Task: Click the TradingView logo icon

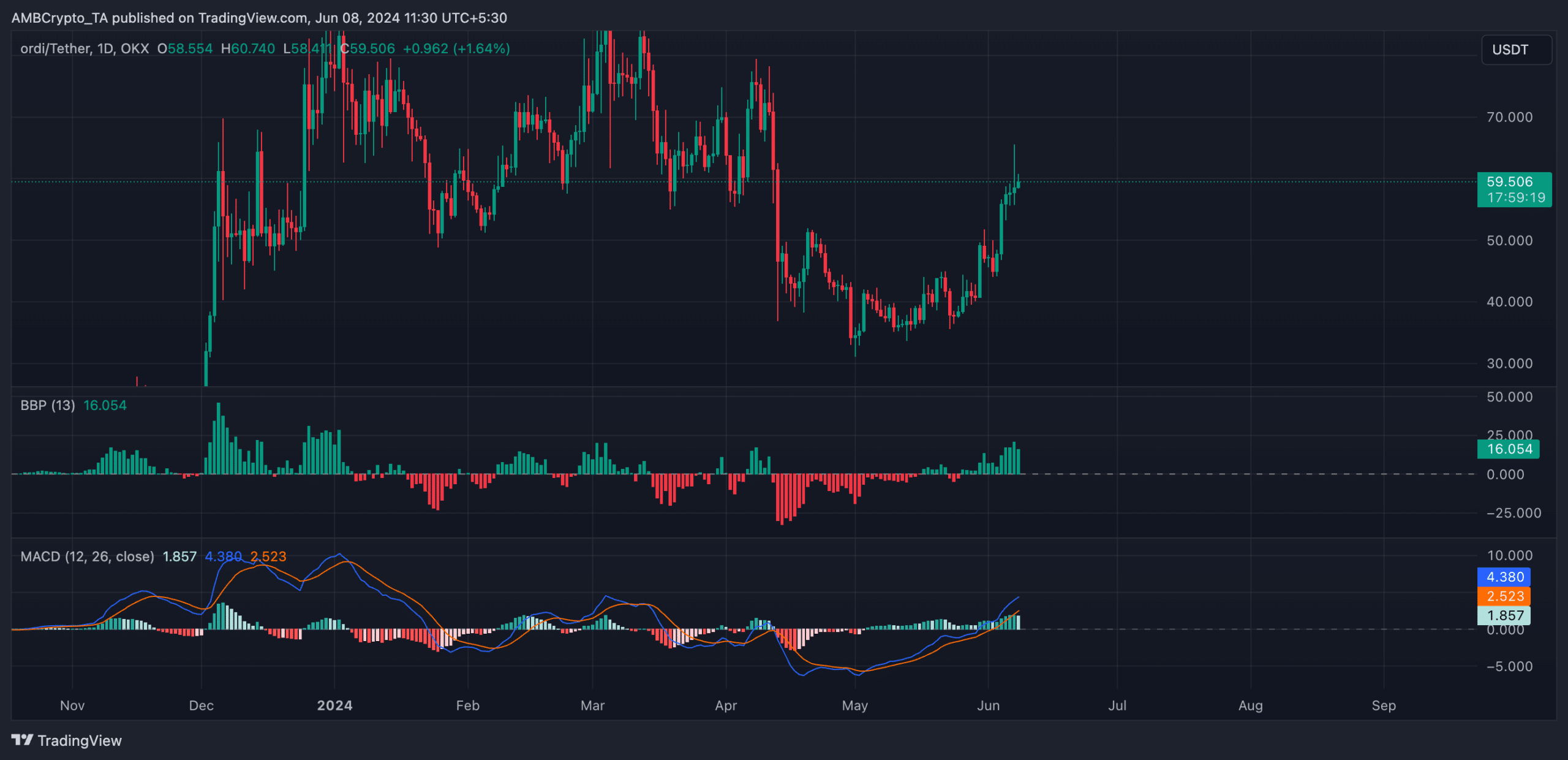Action: pyautogui.click(x=22, y=740)
